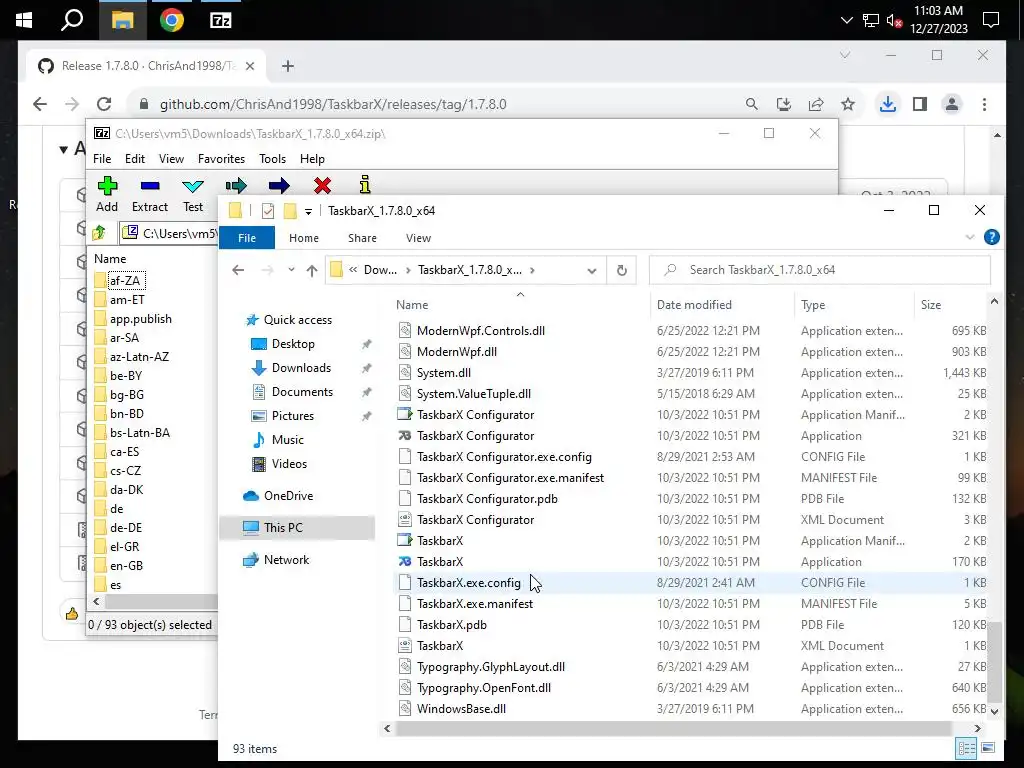
Task: Close the Release 1.7.8.0 tab
Action: (249, 66)
